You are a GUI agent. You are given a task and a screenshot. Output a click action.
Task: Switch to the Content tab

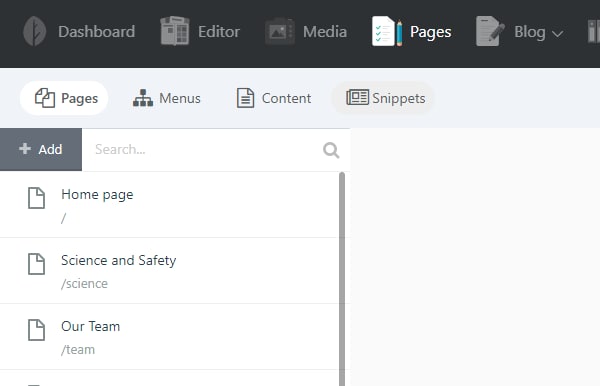click(273, 98)
